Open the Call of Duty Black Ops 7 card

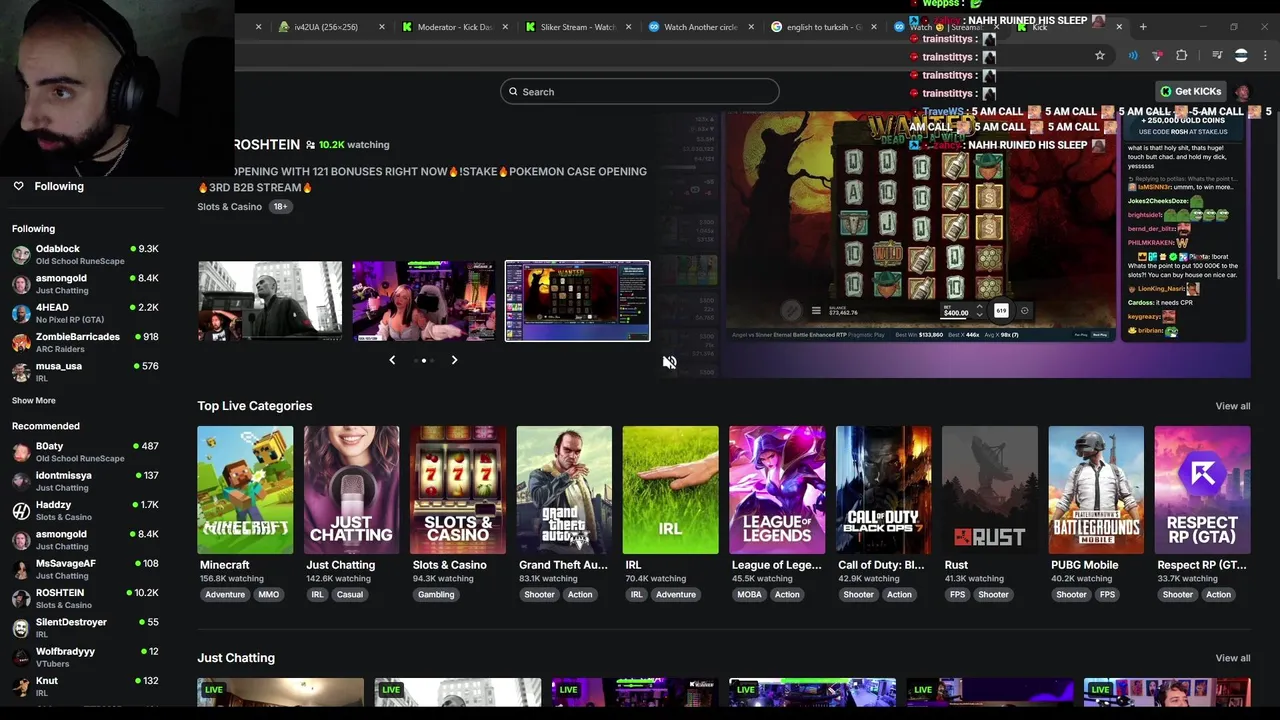(884, 490)
